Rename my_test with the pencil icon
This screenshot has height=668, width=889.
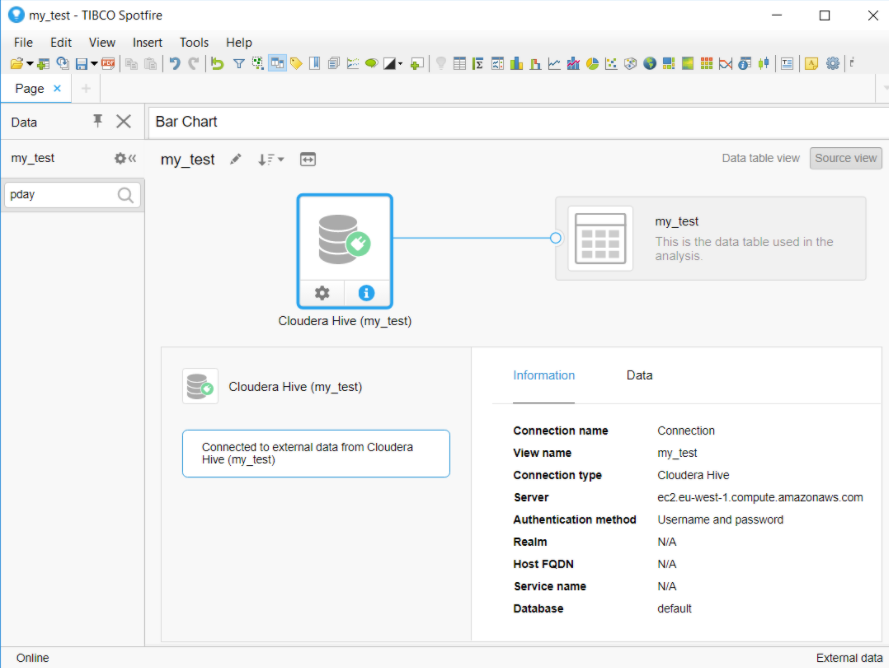pyautogui.click(x=235, y=159)
